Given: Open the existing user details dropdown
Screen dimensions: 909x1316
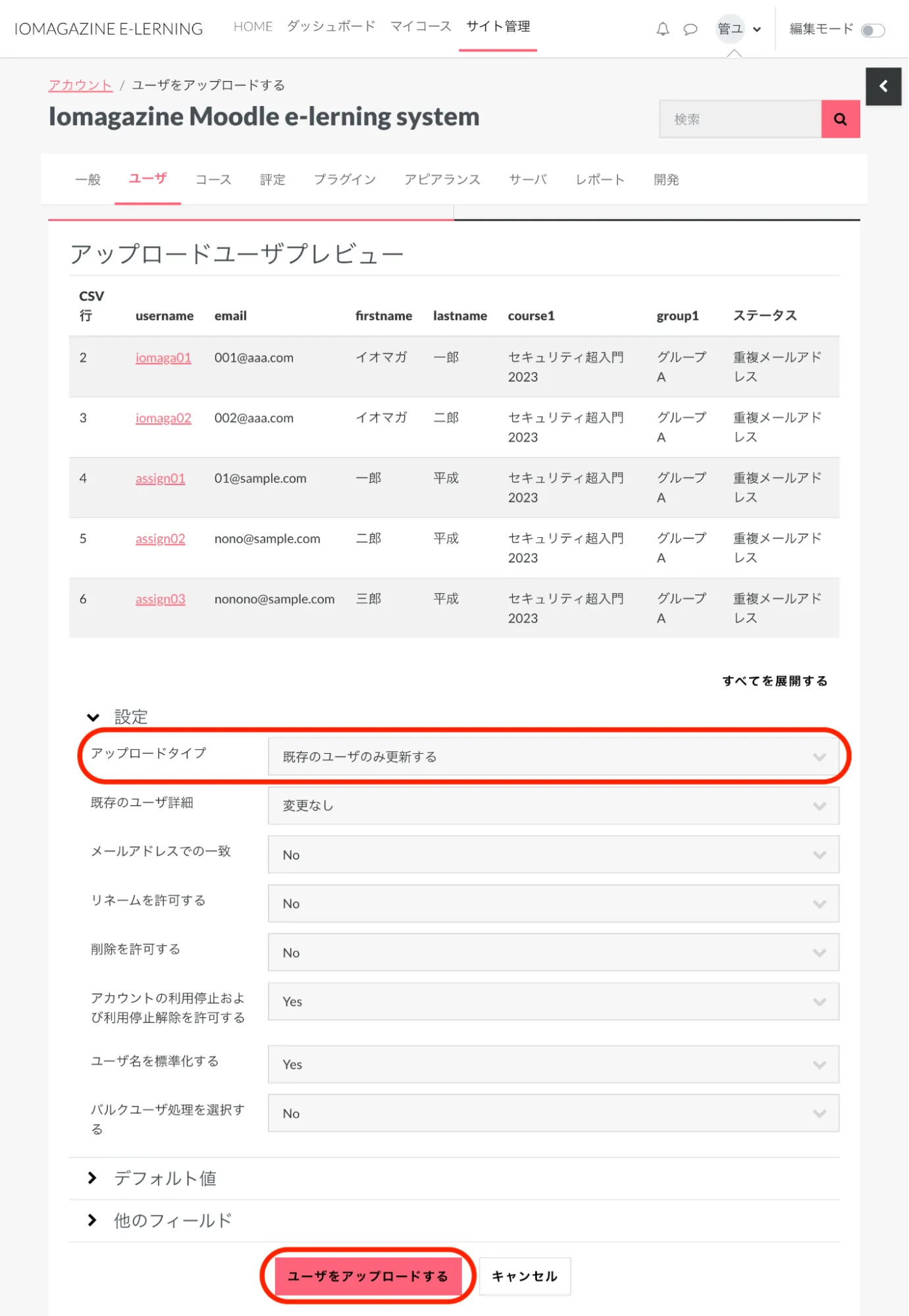Looking at the screenshot, I should pyautogui.click(x=553, y=806).
